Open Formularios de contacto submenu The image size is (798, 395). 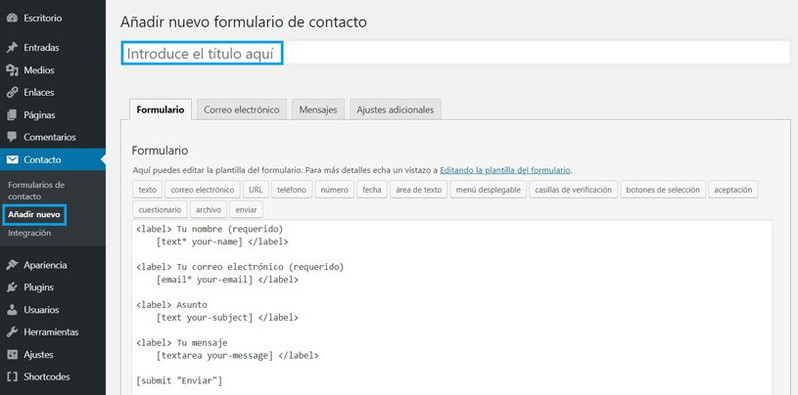pos(36,190)
